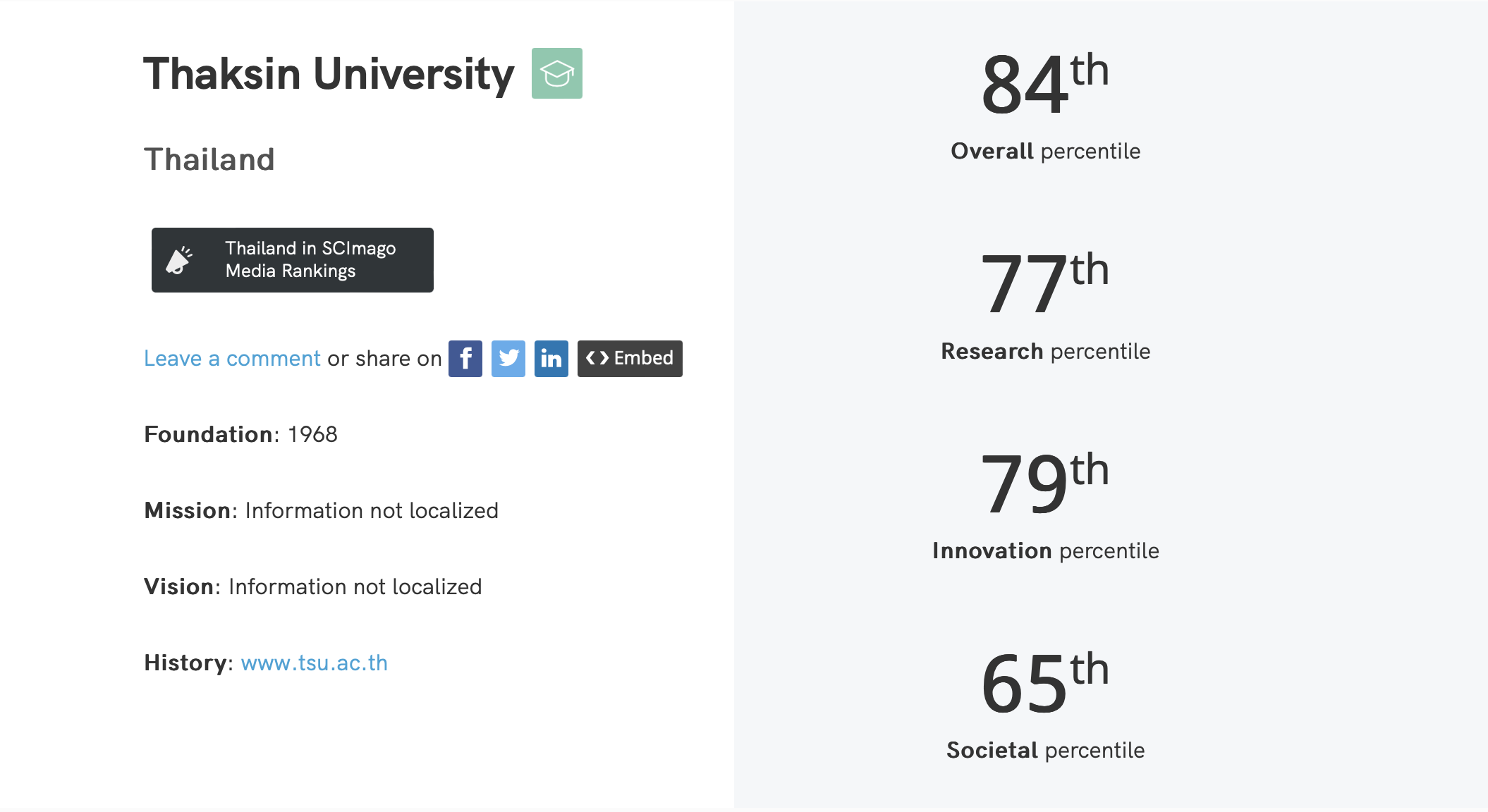Share the page on Twitter
The image size is (1488, 812).
[x=508, y=359]
